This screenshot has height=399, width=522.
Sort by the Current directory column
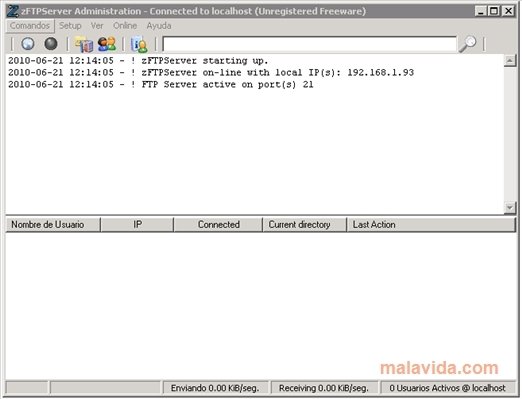305,224
